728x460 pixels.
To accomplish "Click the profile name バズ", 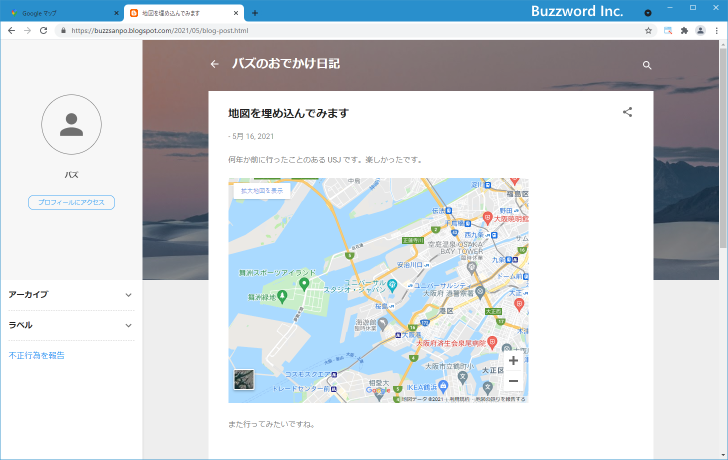I will (x=72, y=175).
